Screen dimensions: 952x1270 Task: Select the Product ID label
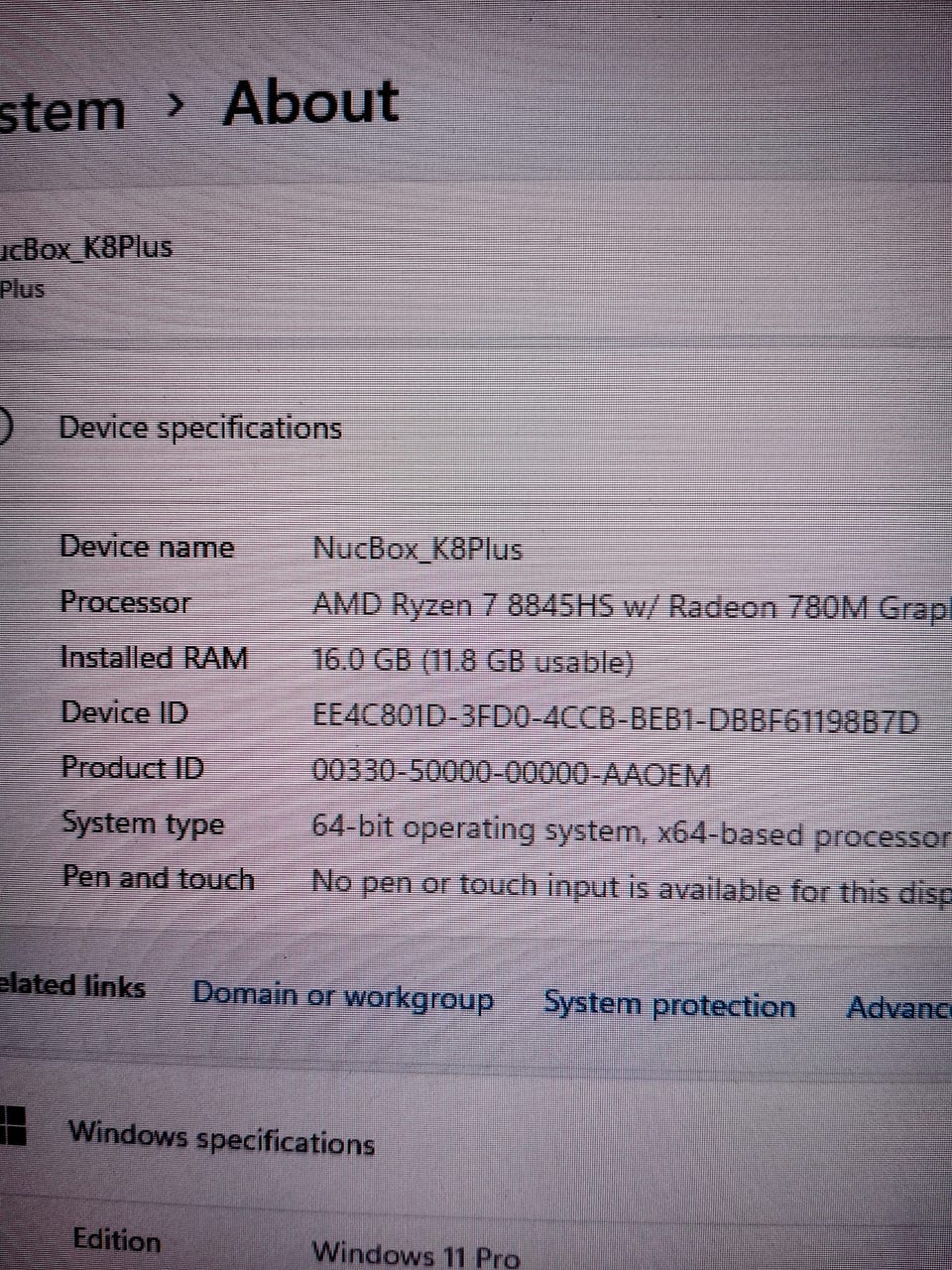[133, 768]
